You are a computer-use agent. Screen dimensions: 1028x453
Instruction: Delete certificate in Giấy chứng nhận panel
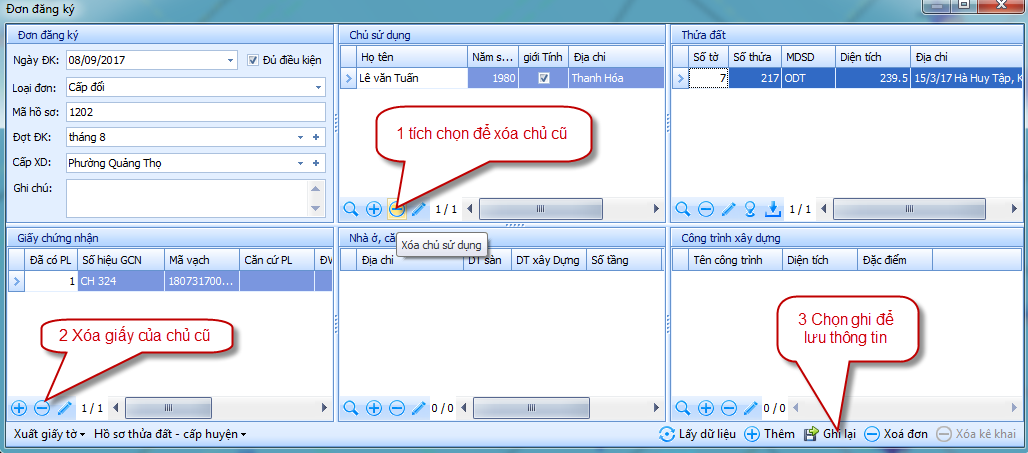[42, 408]
